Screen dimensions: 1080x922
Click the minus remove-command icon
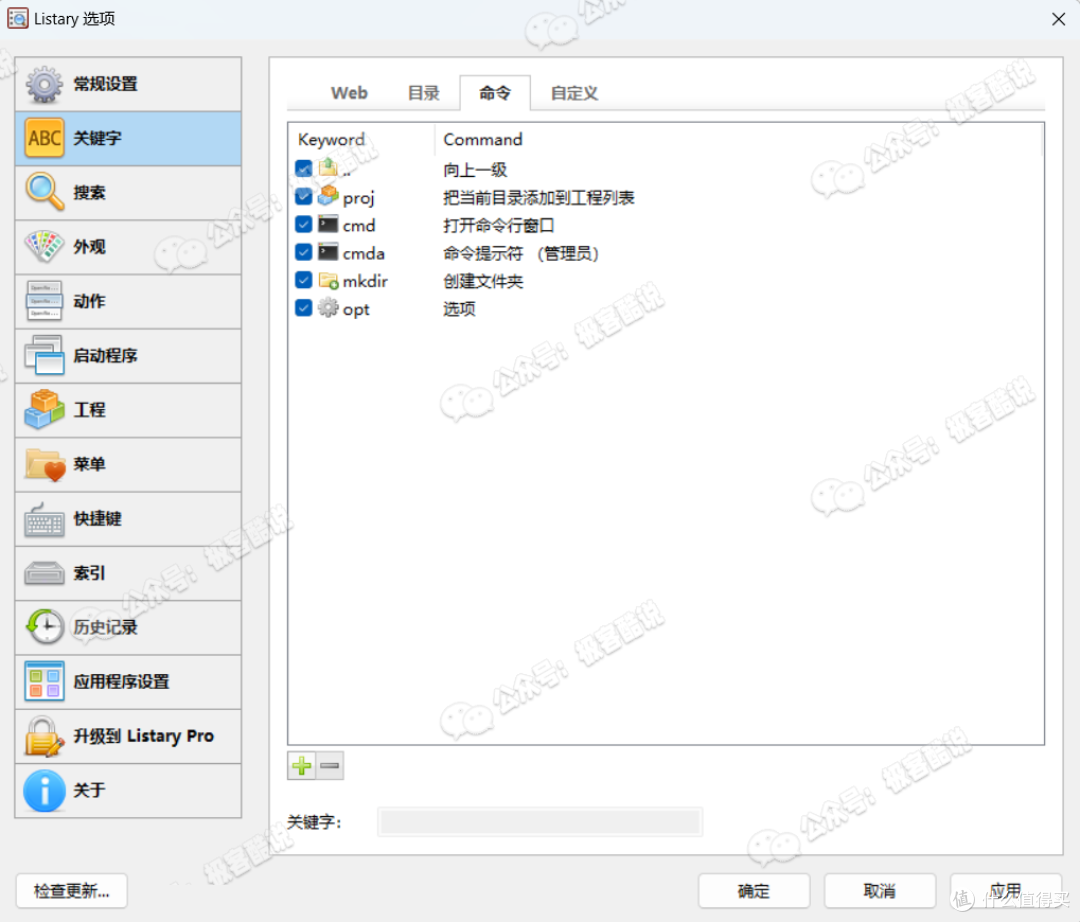[x=330, y=766]
